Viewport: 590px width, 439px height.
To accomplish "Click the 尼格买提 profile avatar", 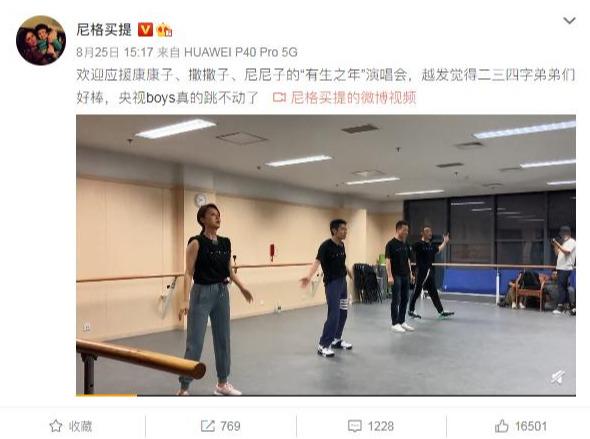I will [x=41, y=40].
